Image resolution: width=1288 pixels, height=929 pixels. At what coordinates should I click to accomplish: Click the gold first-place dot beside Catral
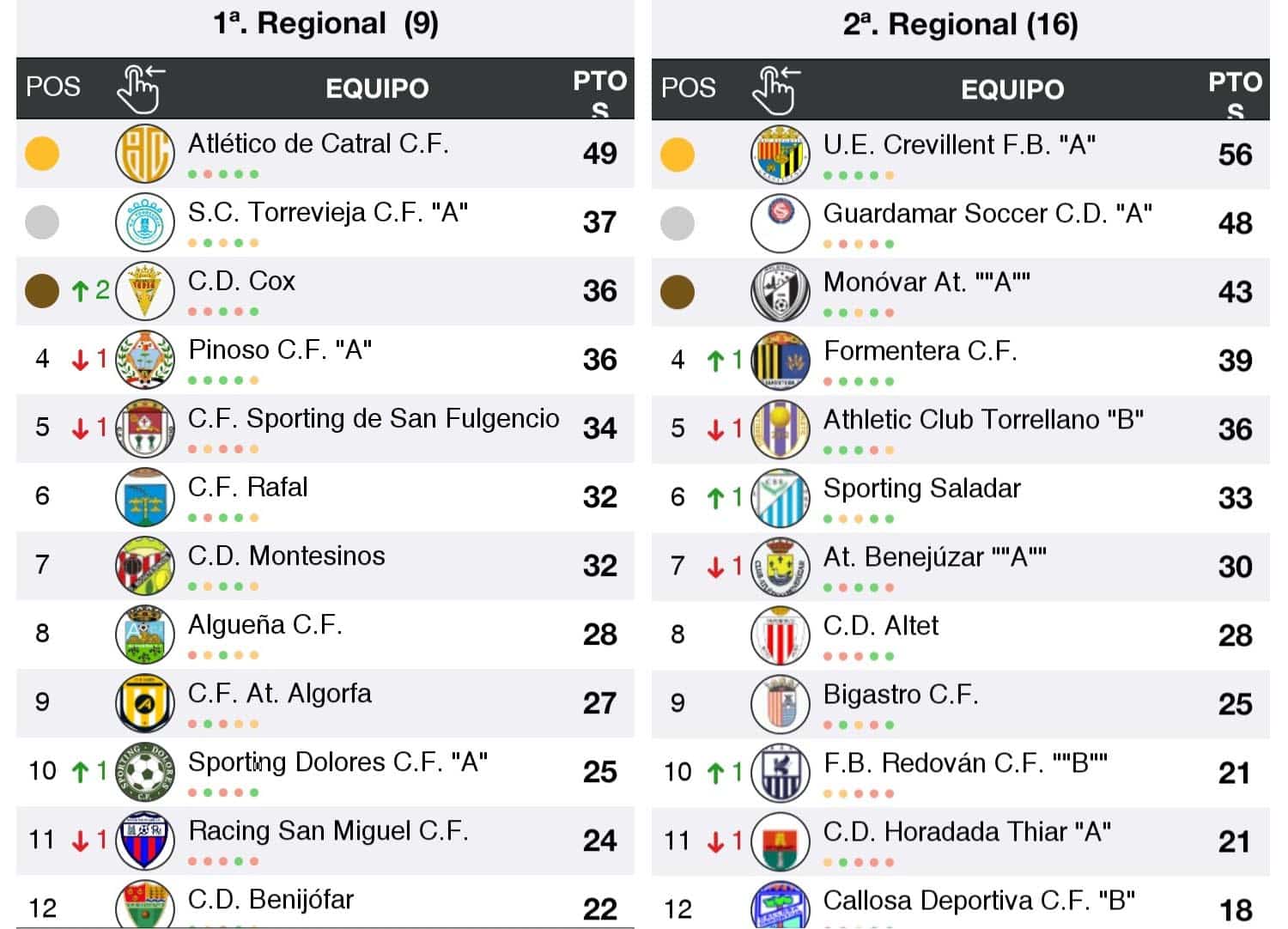42,155
